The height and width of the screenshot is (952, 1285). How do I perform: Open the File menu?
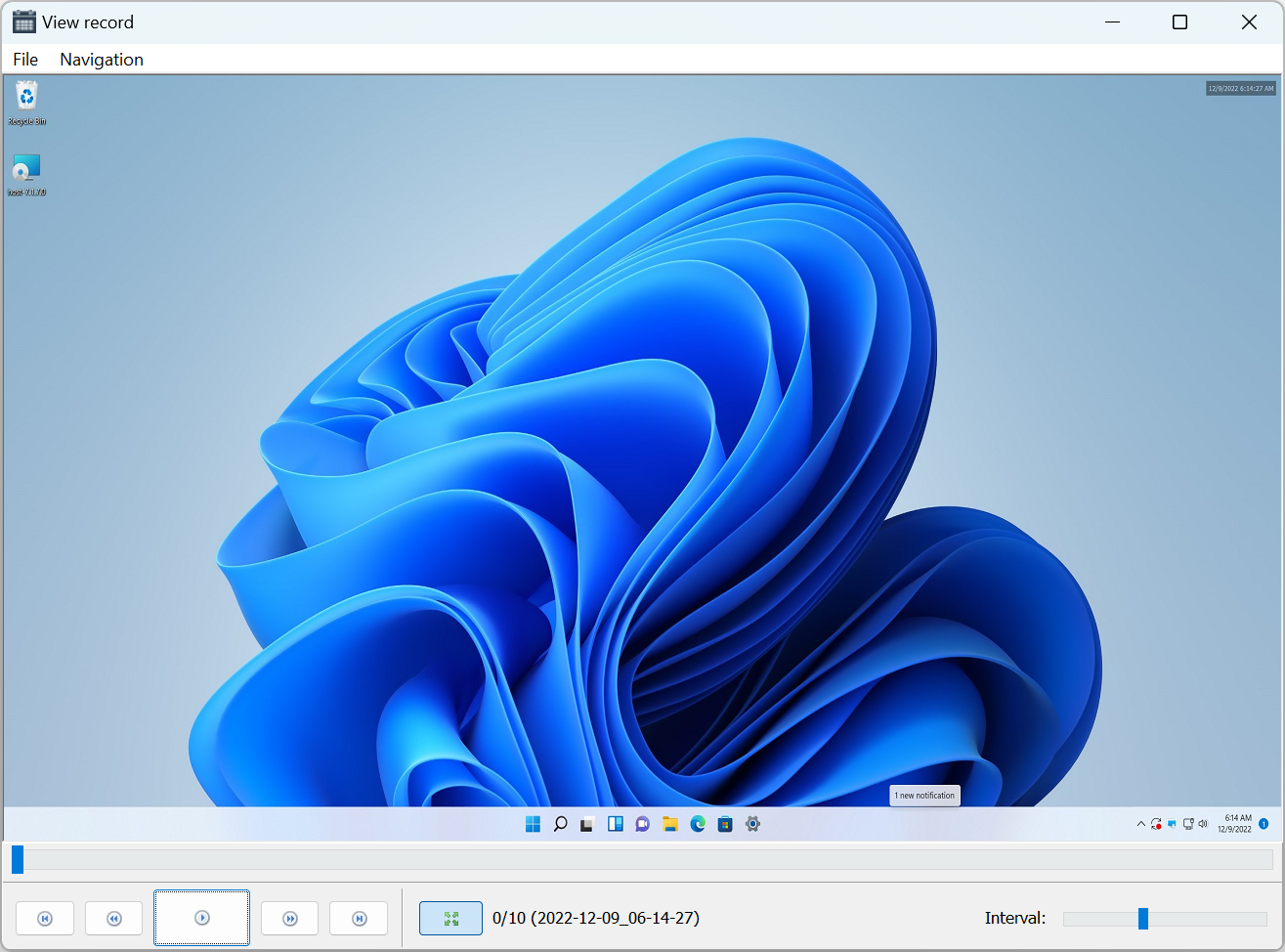pyautogui.click(x=25, y=60)
